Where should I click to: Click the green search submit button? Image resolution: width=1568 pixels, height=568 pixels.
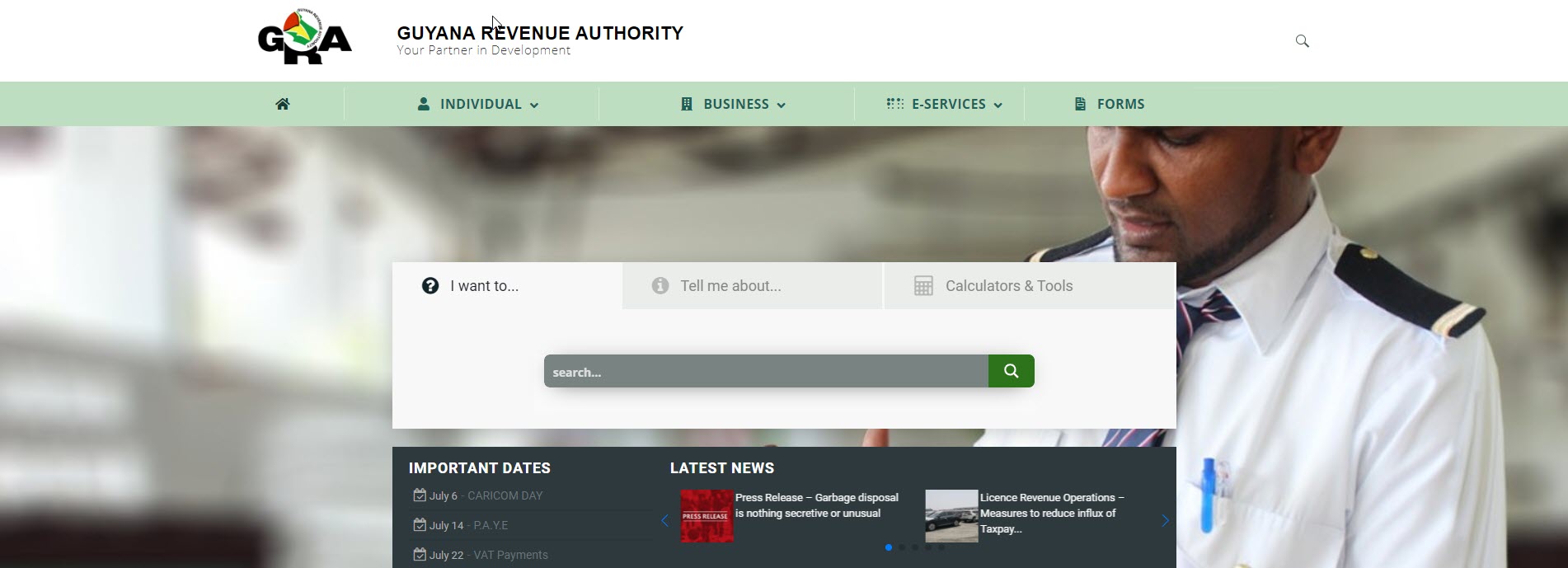(x=1011, y=371)
